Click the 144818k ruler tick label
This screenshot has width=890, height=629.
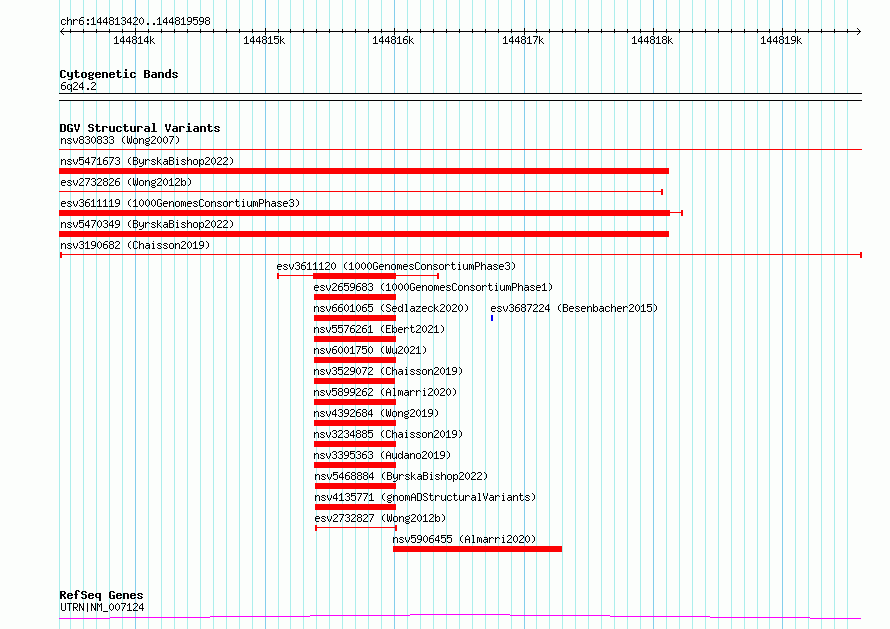pyautogui.click(x=652, y=40)
